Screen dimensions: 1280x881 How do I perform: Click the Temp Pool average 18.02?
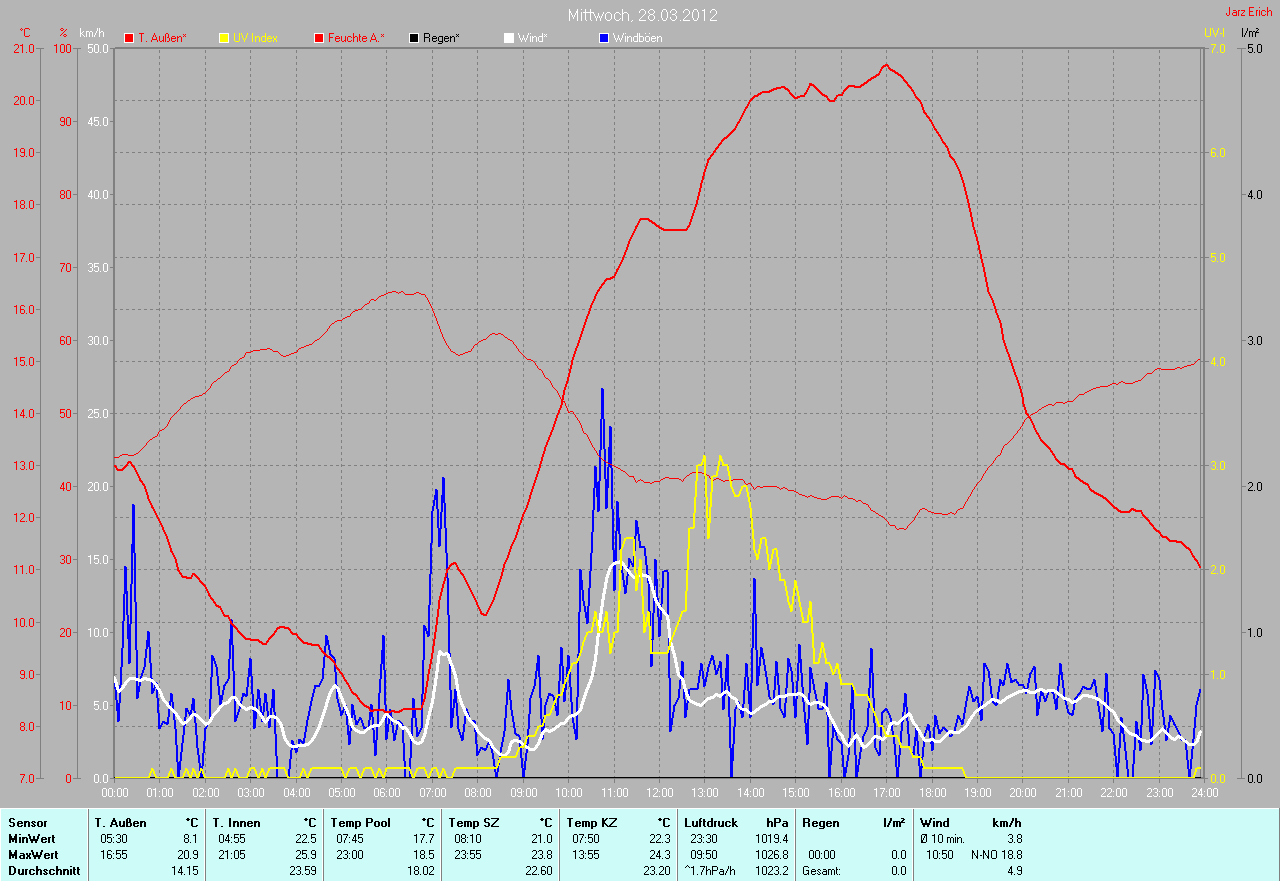point(419,871)
